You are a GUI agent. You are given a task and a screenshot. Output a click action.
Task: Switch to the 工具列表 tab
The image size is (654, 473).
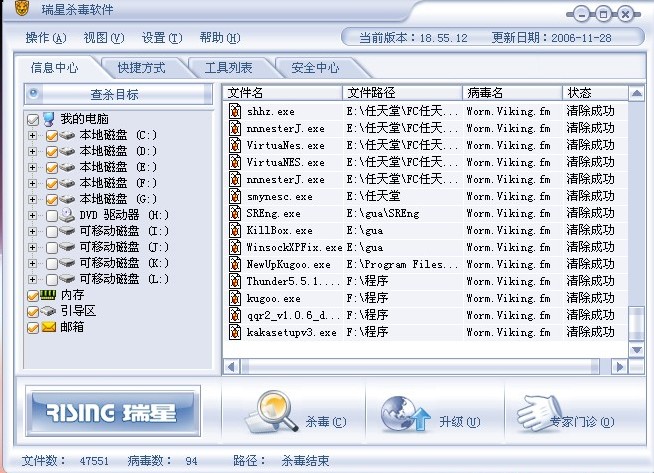pos(229,68)
